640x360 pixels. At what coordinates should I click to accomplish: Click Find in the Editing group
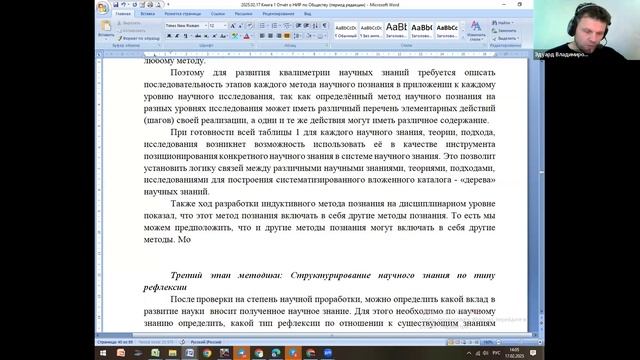click(x=503, y=23)
